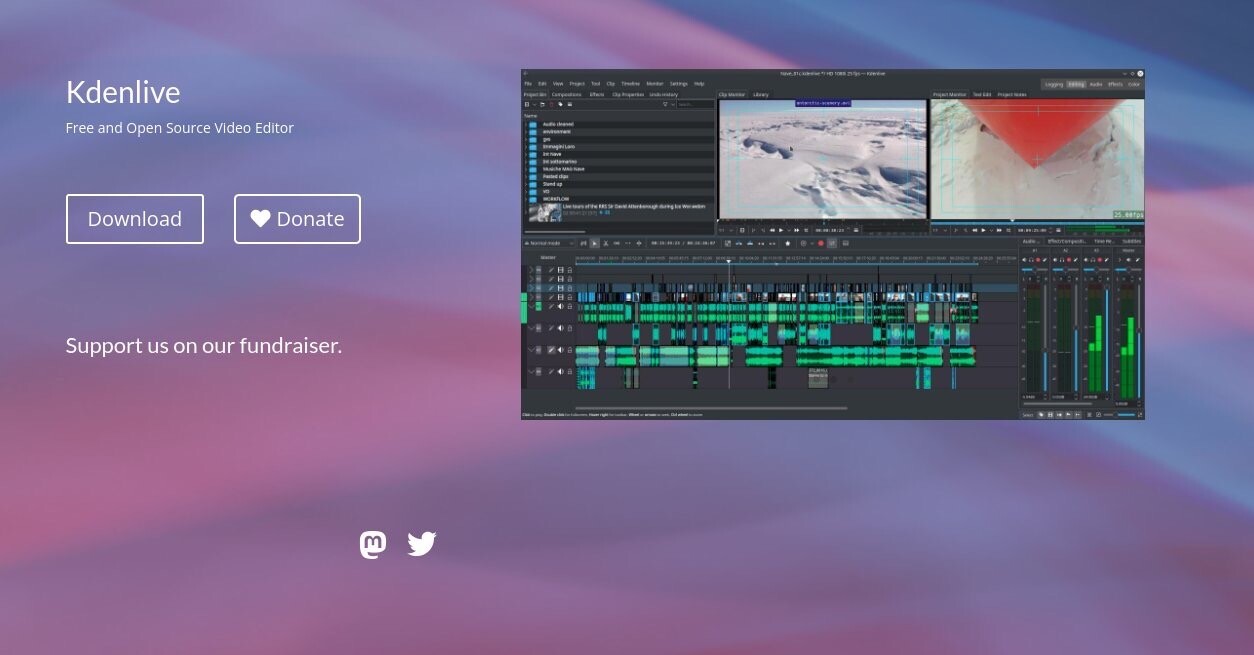Click the red record button in timeline toolbar
Screen dimensions: 1254x655
click(821, 243)
